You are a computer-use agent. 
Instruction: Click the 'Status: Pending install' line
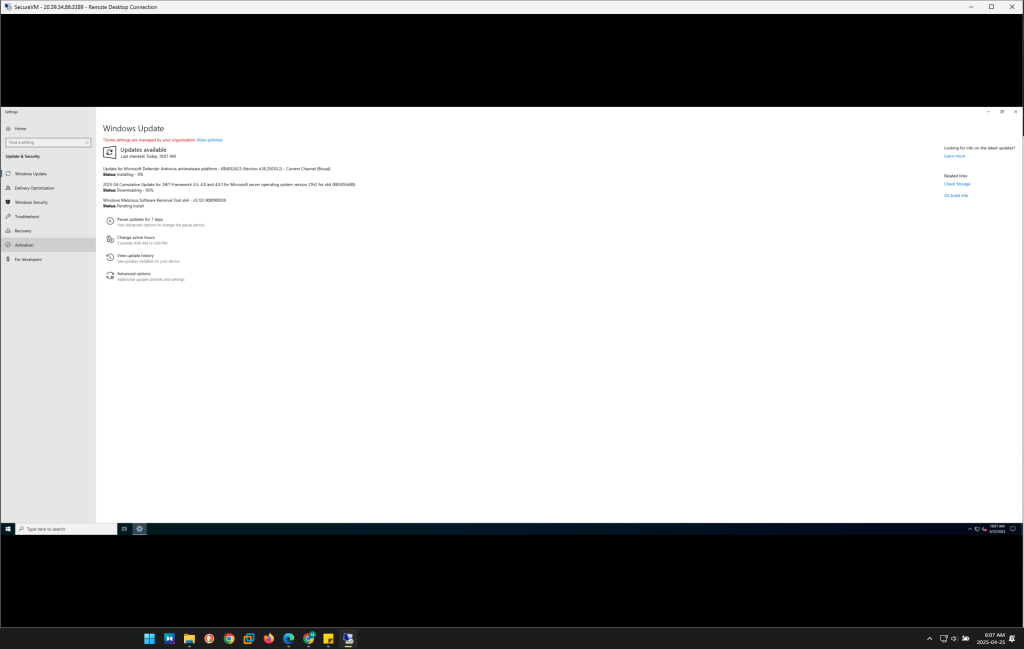pos(123,206)
